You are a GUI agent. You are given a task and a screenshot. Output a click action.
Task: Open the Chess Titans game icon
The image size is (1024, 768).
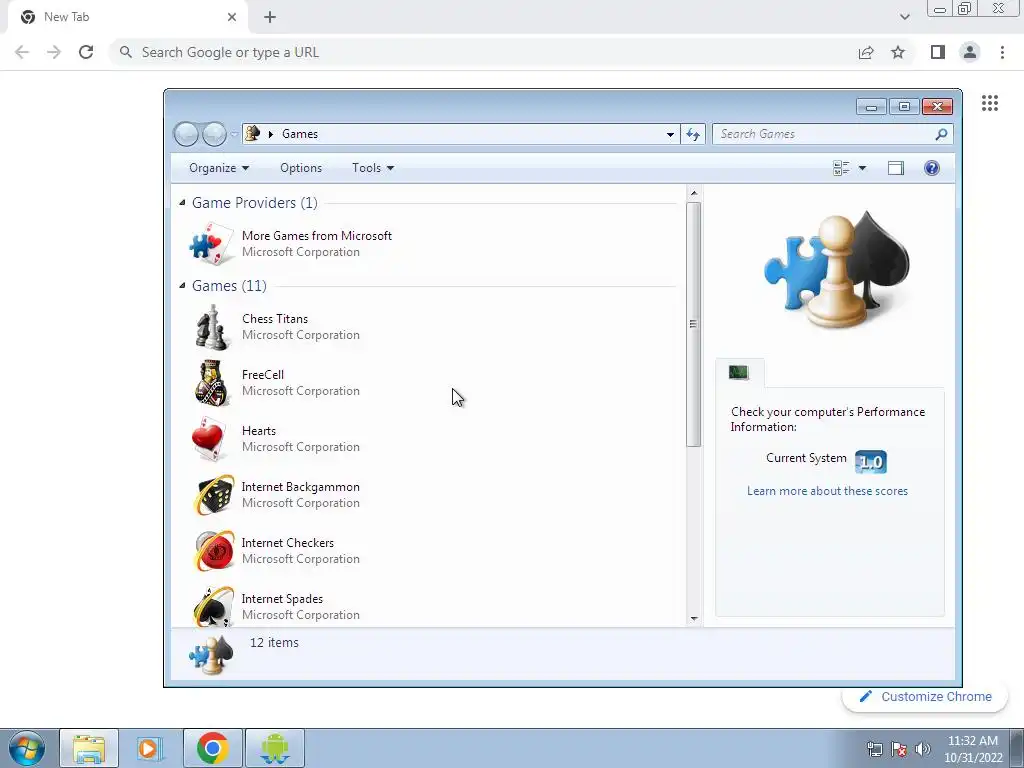(212, 327)
